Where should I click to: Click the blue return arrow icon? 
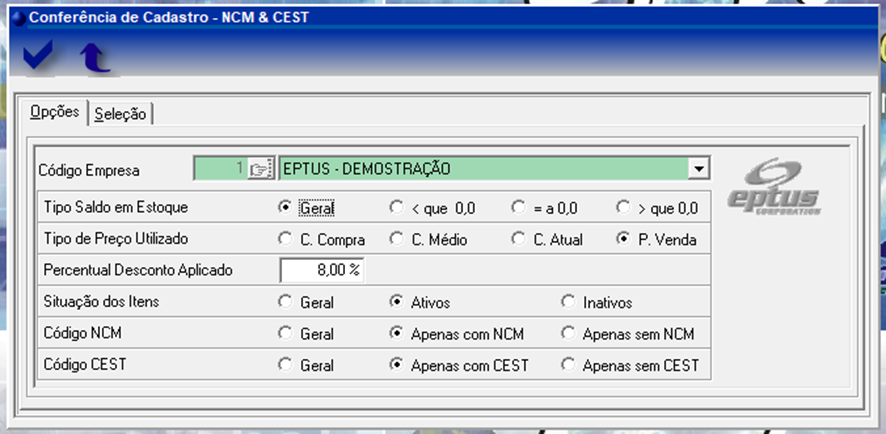[95, 58]
